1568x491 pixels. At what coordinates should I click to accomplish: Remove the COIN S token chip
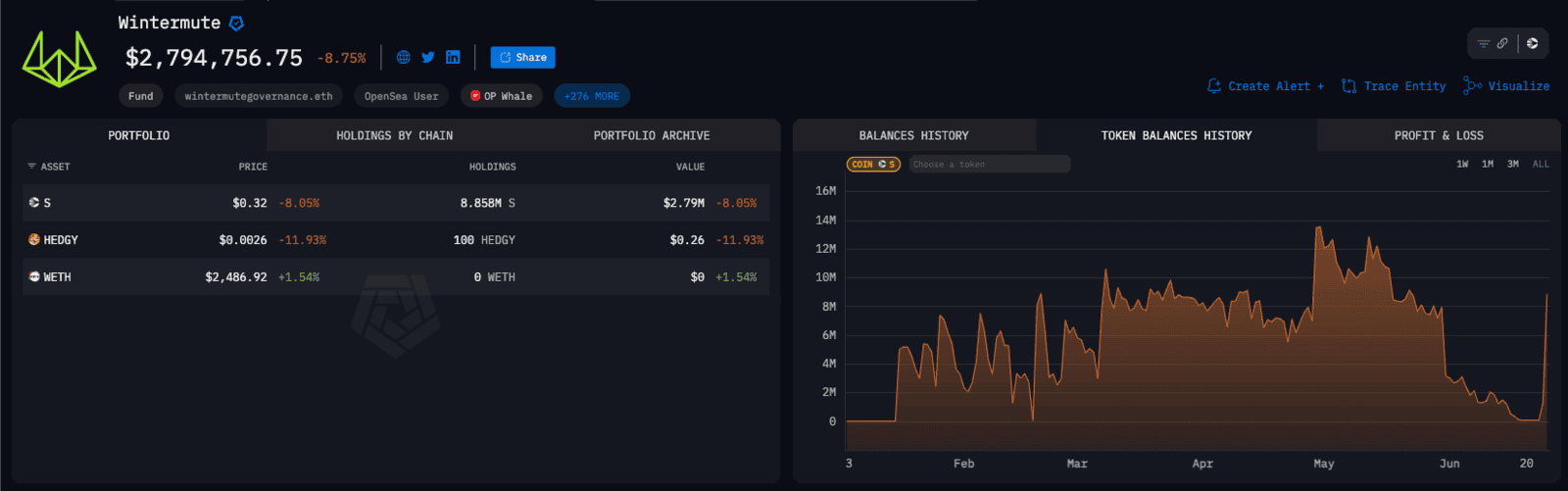point(873,165)
